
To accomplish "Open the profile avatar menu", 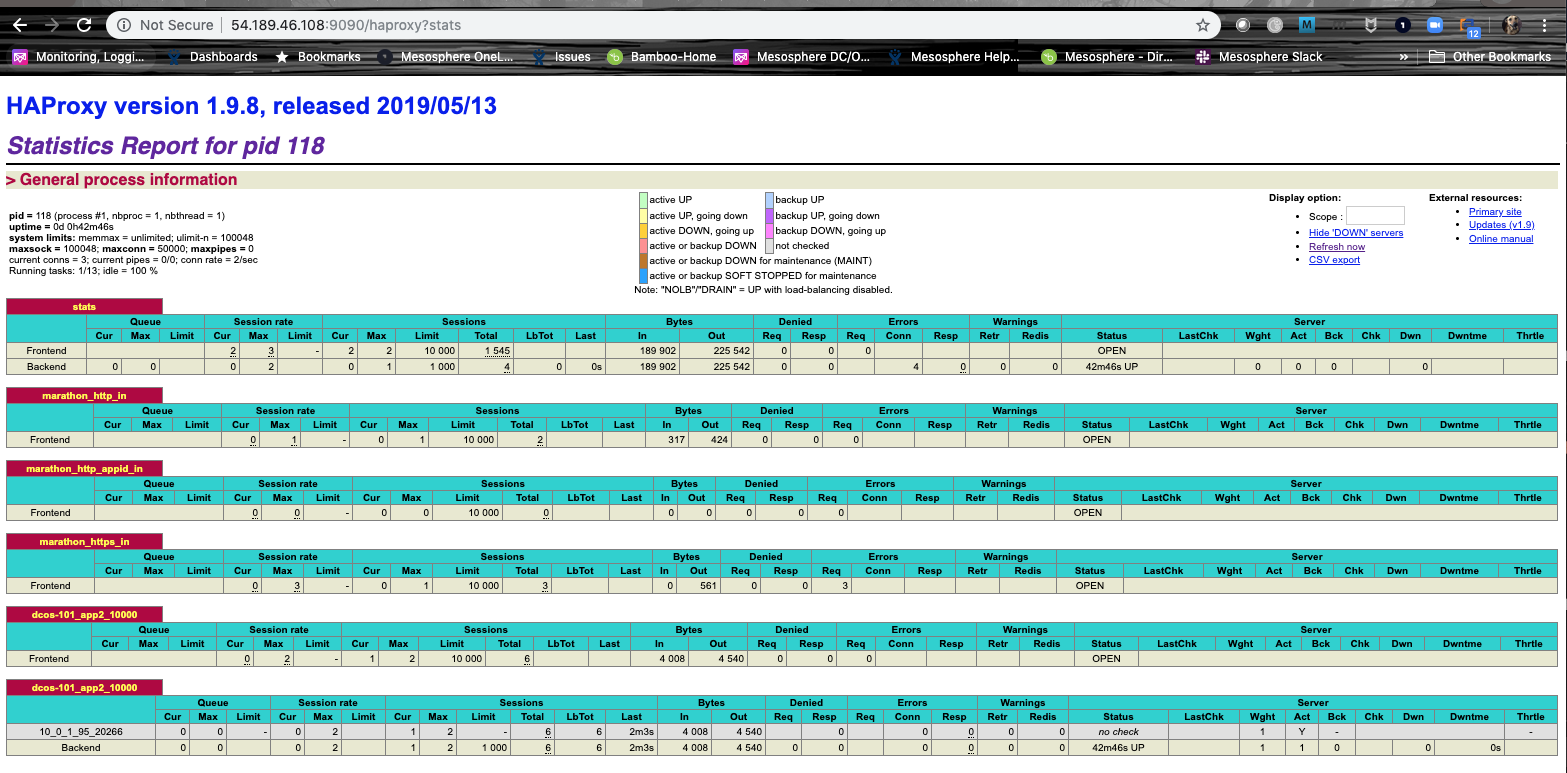I will click(1511, 25).
